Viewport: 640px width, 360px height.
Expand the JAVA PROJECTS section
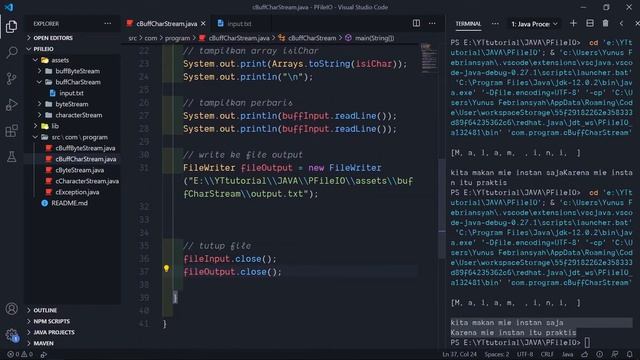pyautogui.click(x=72, y=332)
